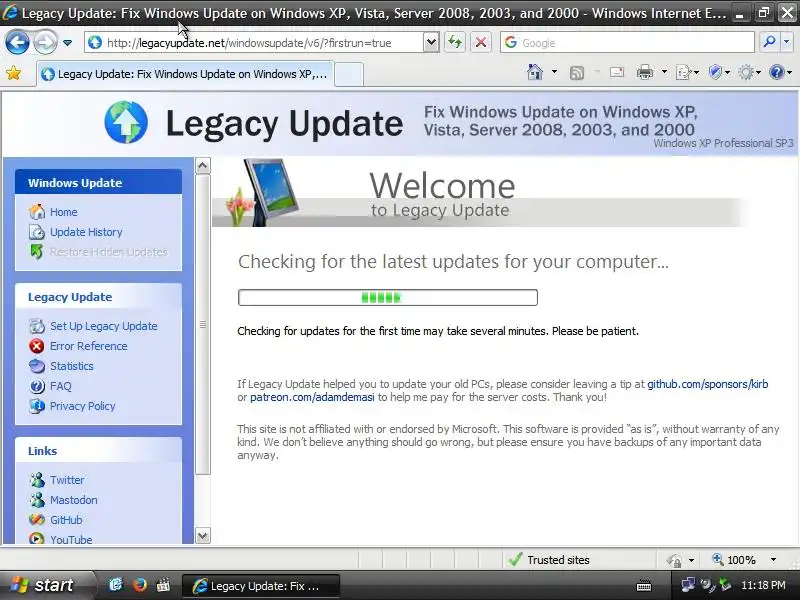
Task: Open the Twitter link
Action: (x=67, y=480)
